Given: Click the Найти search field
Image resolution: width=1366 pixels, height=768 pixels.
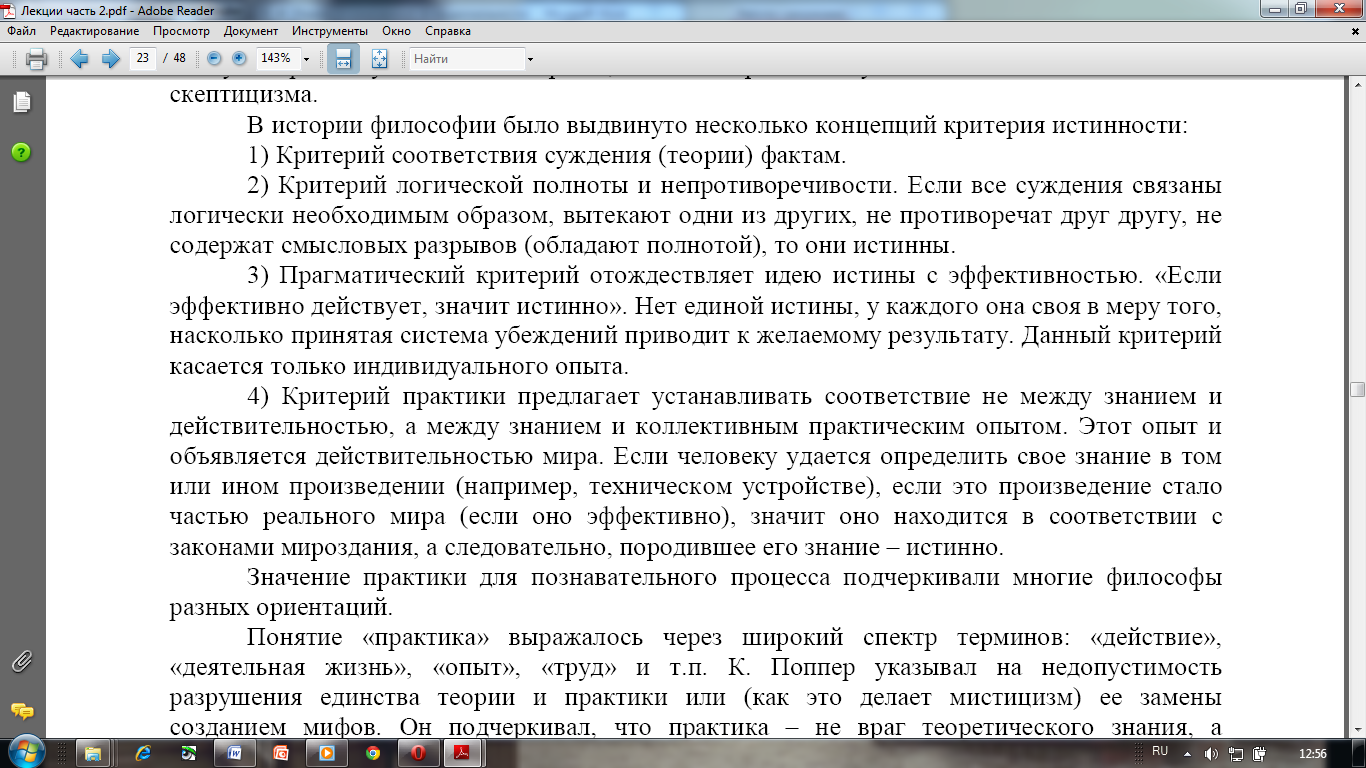Looking at the screenshot, I should click(467, 59).
